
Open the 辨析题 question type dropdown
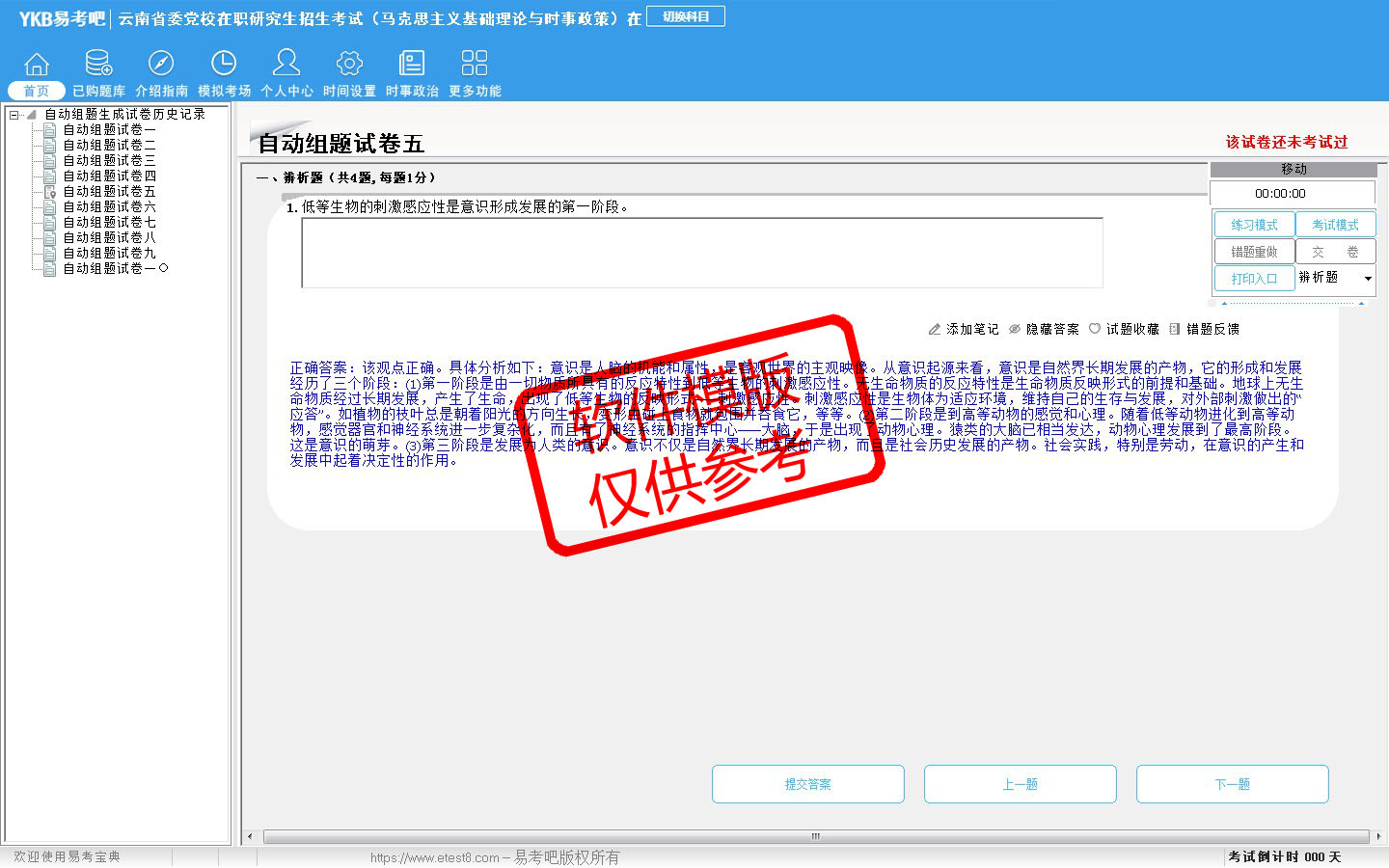pyautogui.click(x=1367, y=279)
